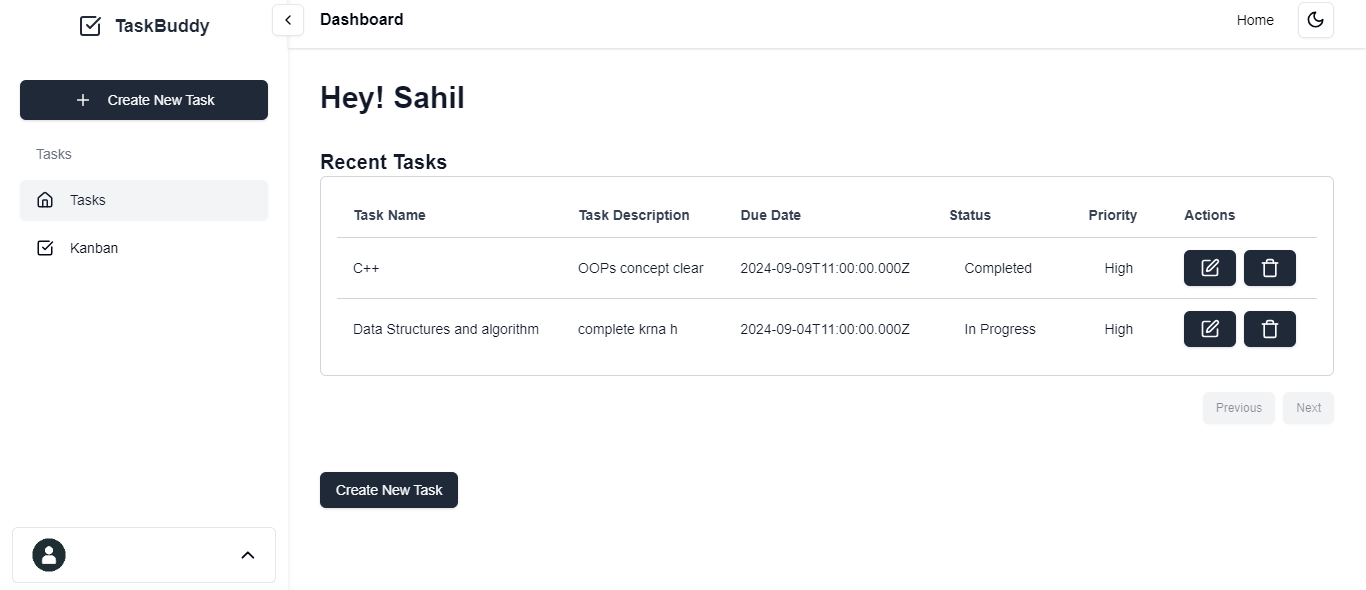The width and height of the screenshot is (1366, 590).
Task: Go to the Previous page of tasks
Action: [x=1238, y=408]
